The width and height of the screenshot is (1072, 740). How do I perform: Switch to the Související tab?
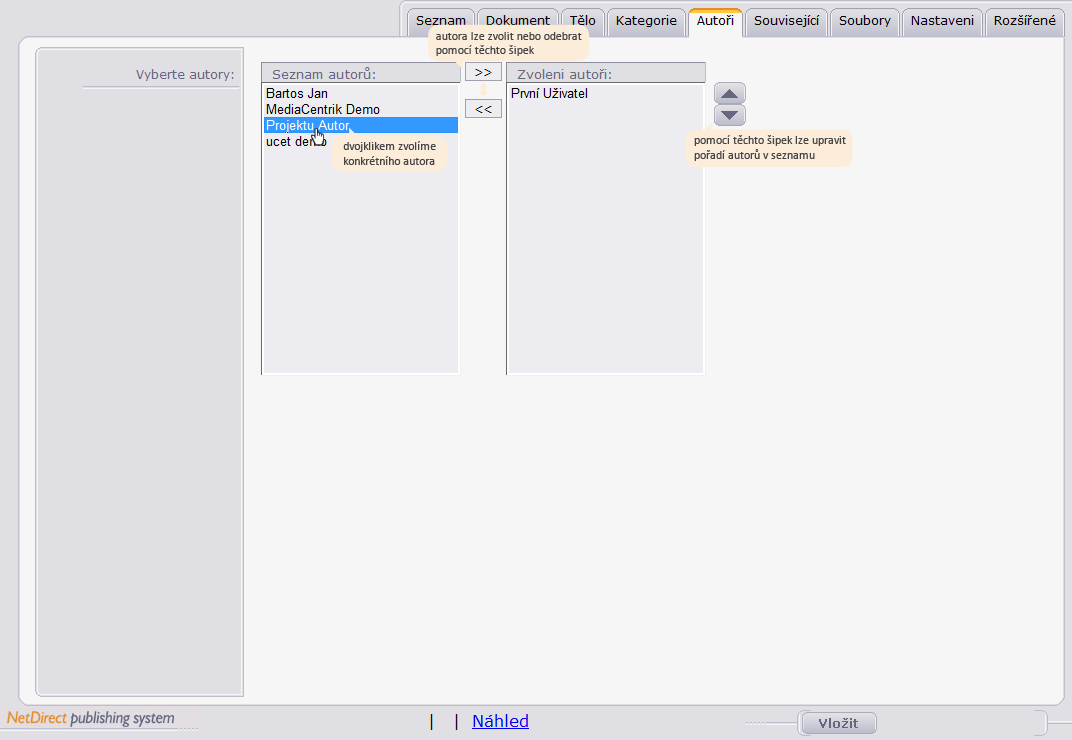(x=786, y=21)
